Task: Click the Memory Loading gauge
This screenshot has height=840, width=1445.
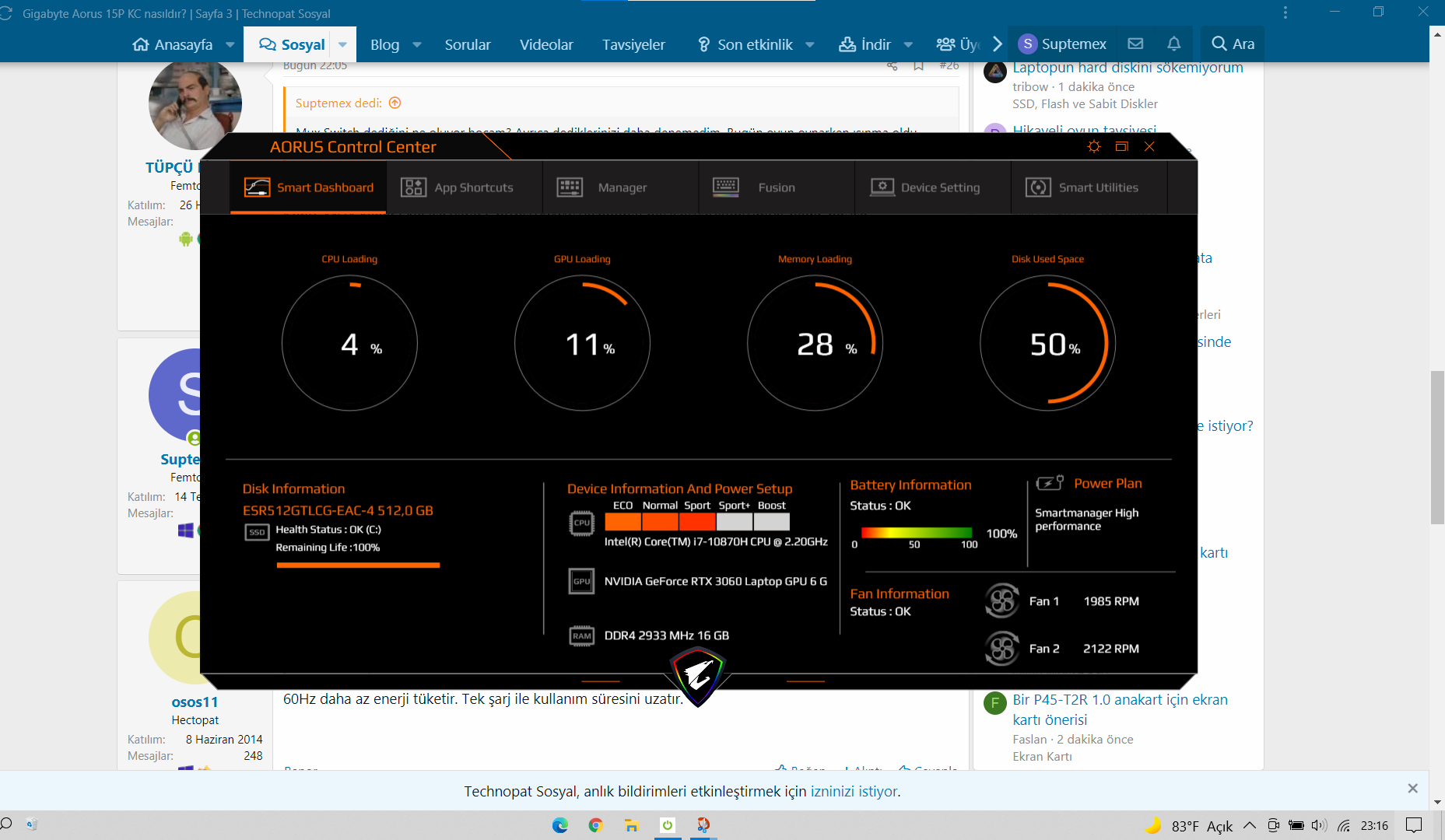Action: [815, 343]
